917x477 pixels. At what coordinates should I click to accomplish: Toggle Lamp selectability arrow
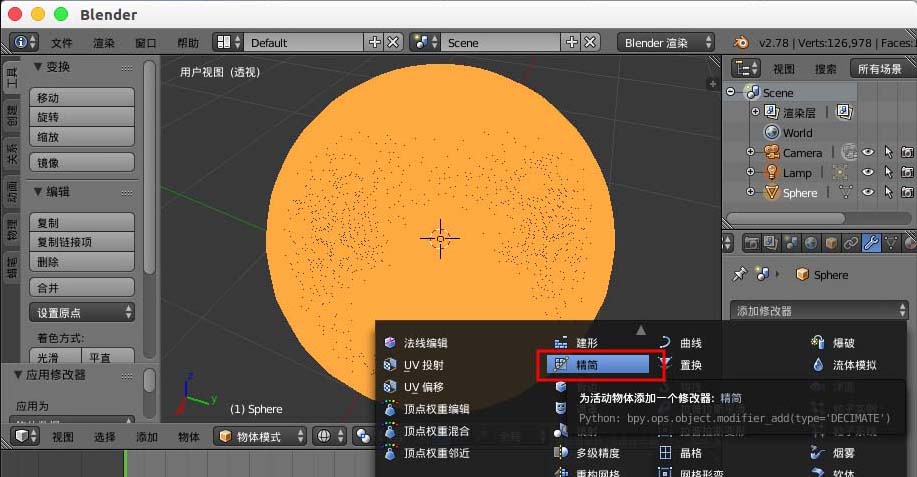point(888,172)
